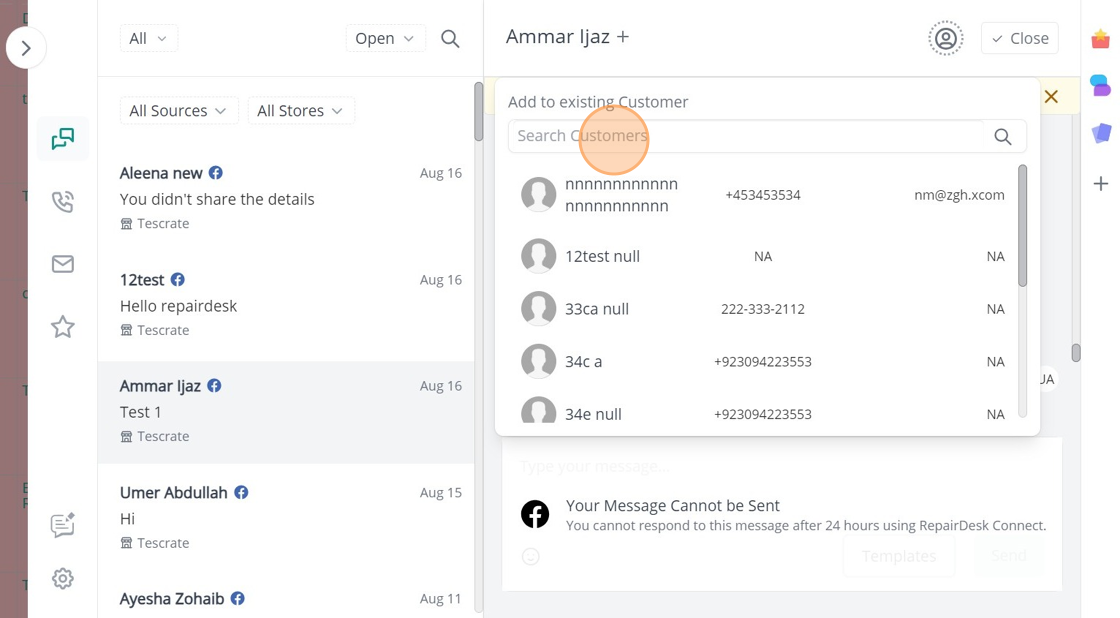
Task: Click the Facebook logo in message notice
Action: click(535, 514)
